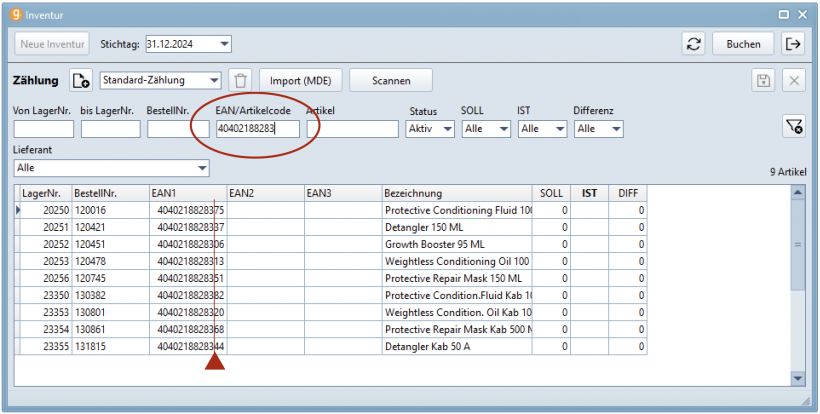Image resolution: width=820 pixels, height=414 pixels.
Task: Click the app logo in title bar
Action: click(14, 14)
